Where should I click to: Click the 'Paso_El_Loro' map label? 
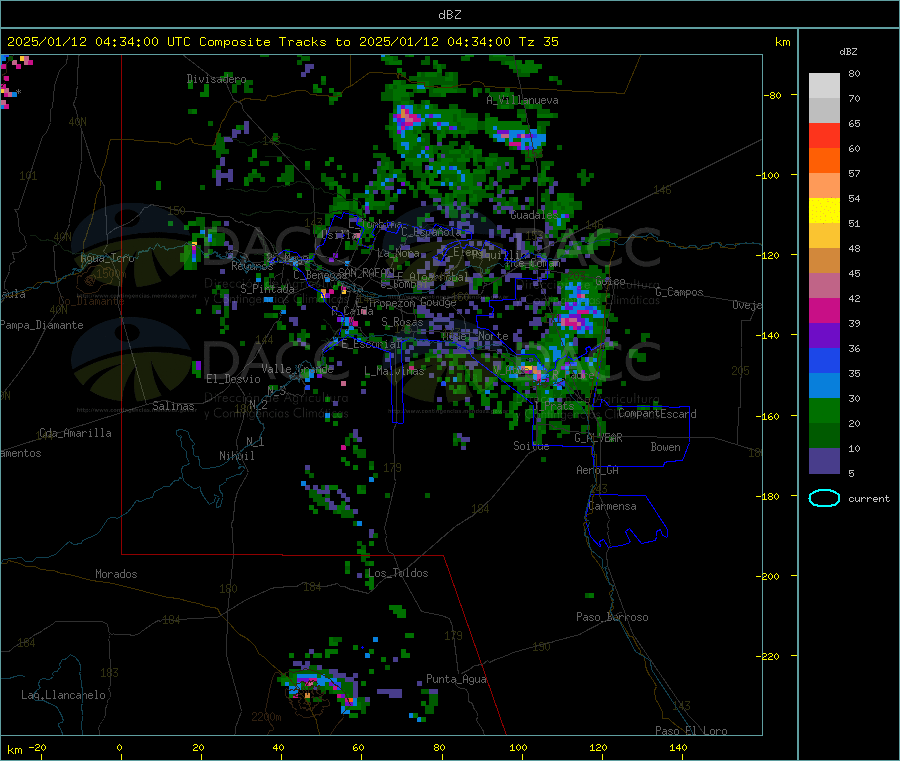(x=691, y=731)
